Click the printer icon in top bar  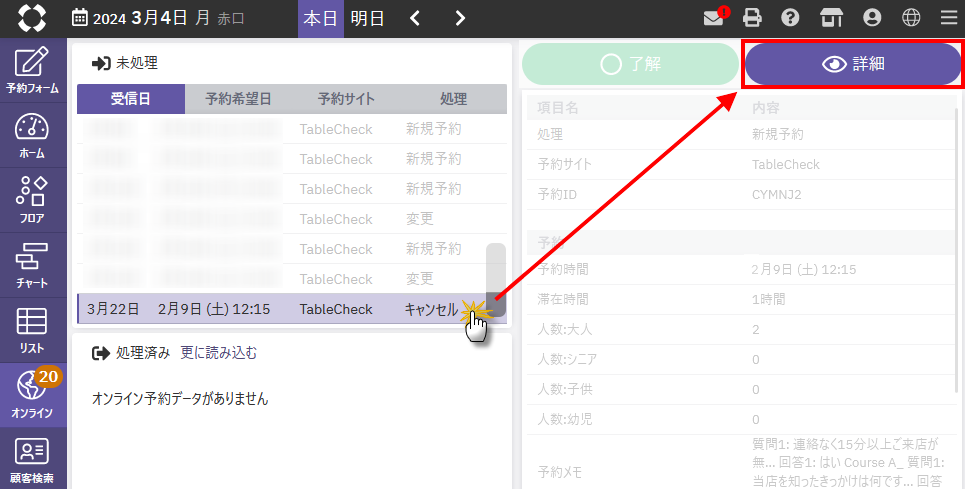point(752,18)
